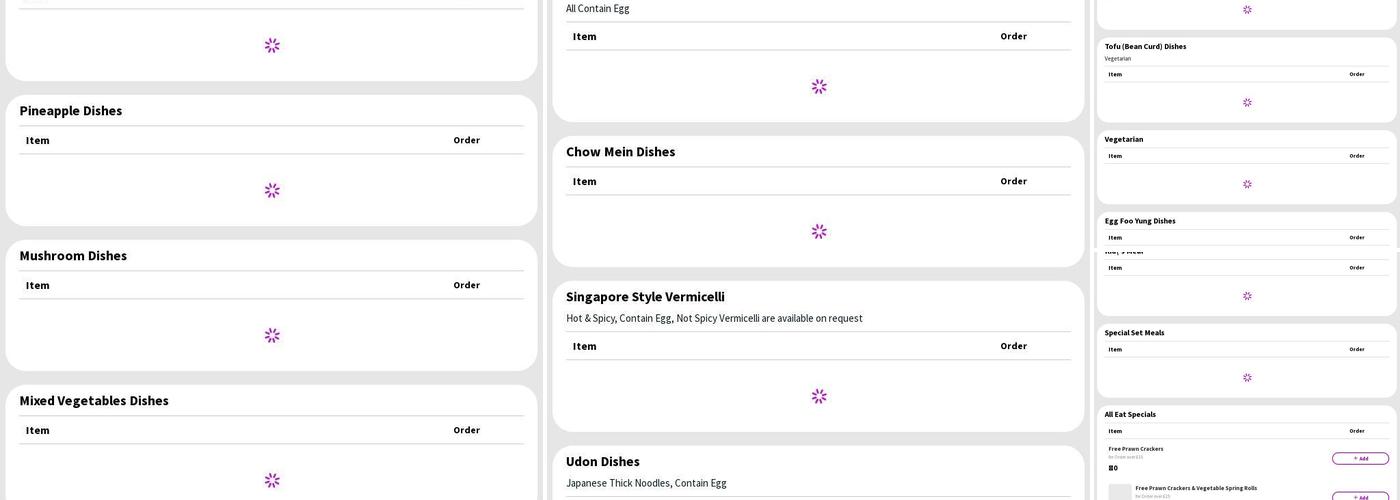Screen dimensions: 1400x500
Task: Select the Pineapple Dishes heading
Action: (71, 111)
